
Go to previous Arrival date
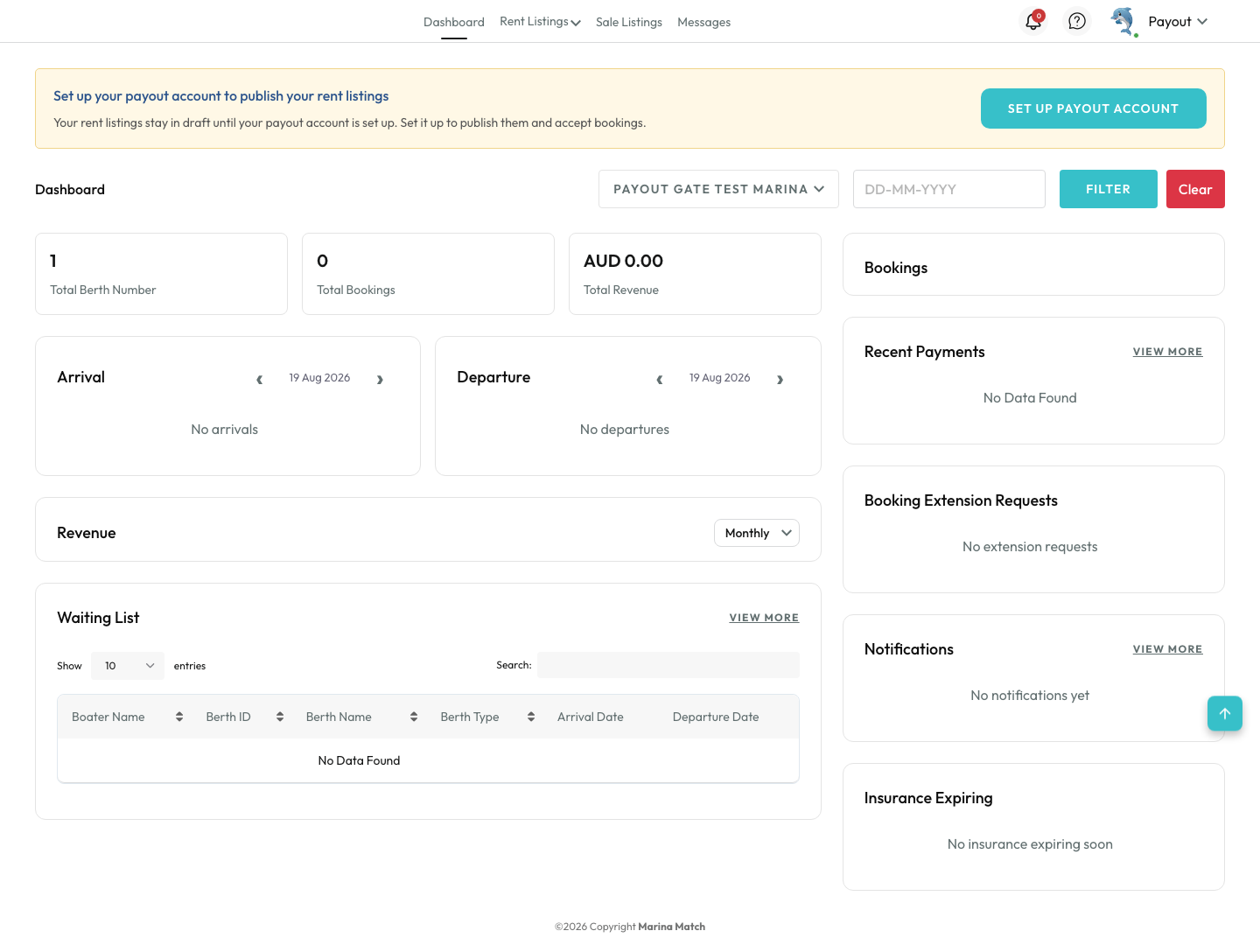click(259, 379)
